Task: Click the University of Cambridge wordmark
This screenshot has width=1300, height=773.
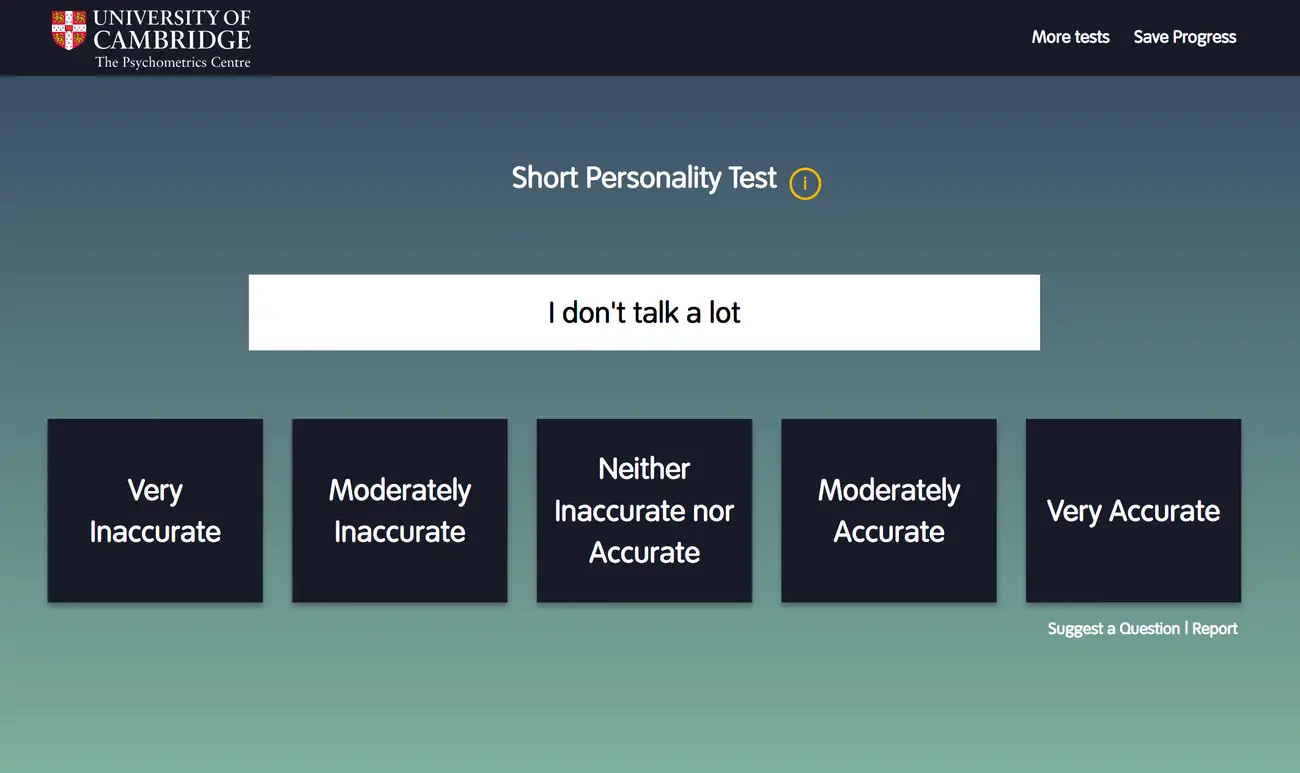Action: (x=172, y=30)
